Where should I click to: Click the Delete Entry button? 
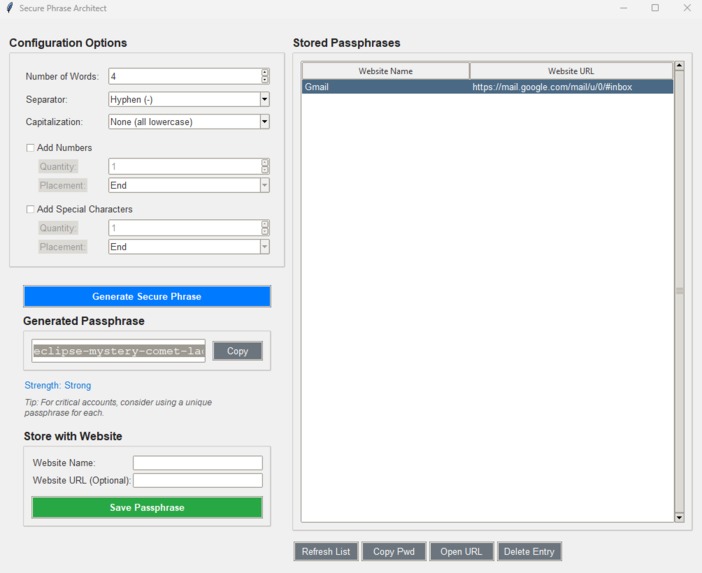529,552
